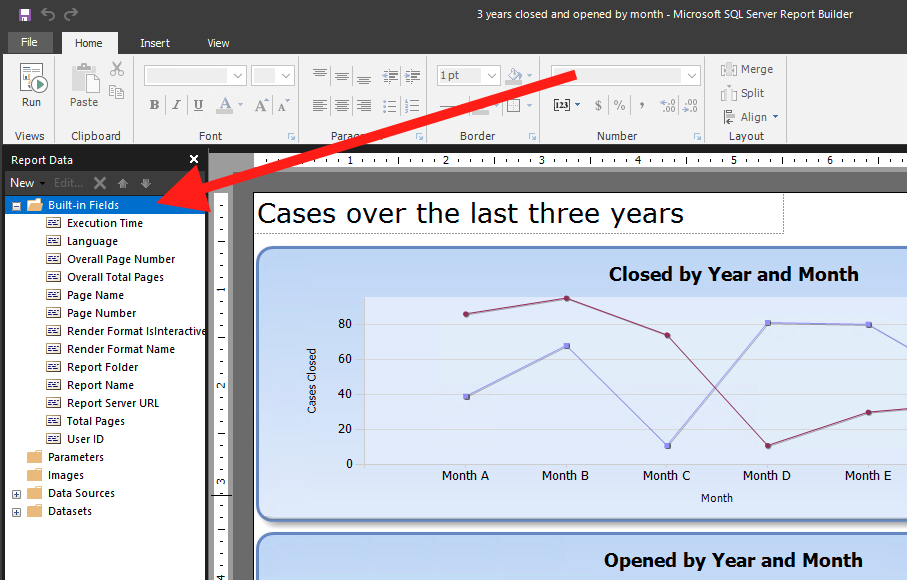Toggle underline text formatting
Viewport: 907px width, 580px height.
pyautogui.click(x=198, y=105)
